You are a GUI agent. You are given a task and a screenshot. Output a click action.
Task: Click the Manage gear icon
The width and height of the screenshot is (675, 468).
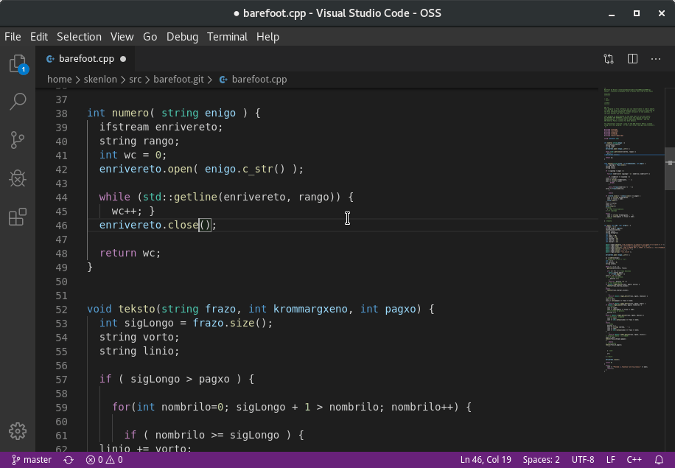pos(17,432)
